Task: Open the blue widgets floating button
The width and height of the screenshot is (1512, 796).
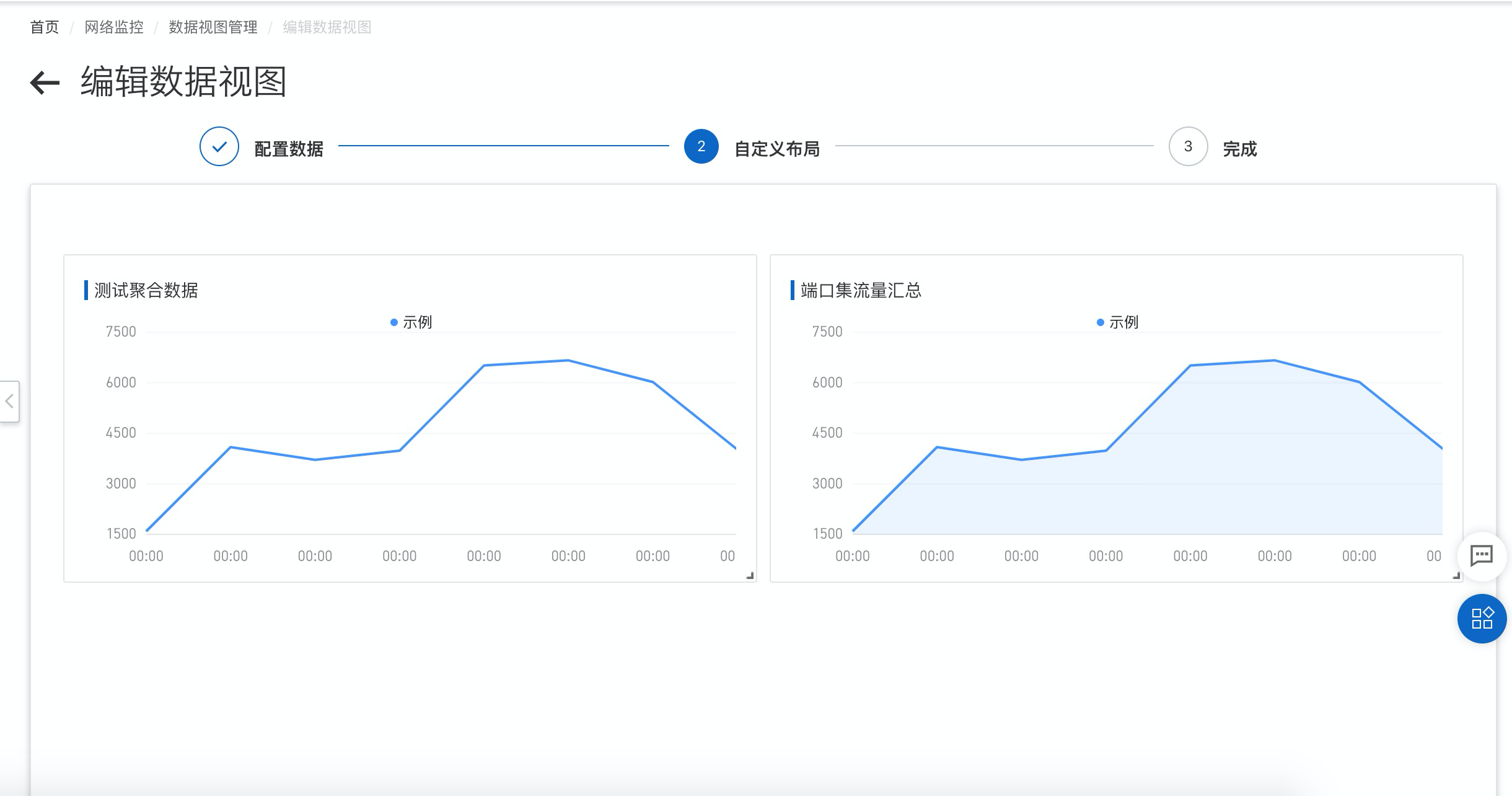Action: click(1482, 618)
